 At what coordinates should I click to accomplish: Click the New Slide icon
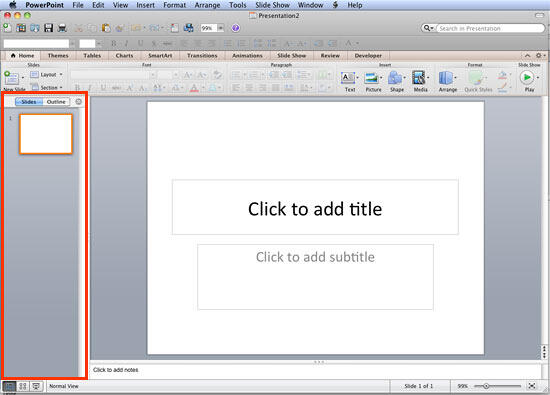[11, 77]
